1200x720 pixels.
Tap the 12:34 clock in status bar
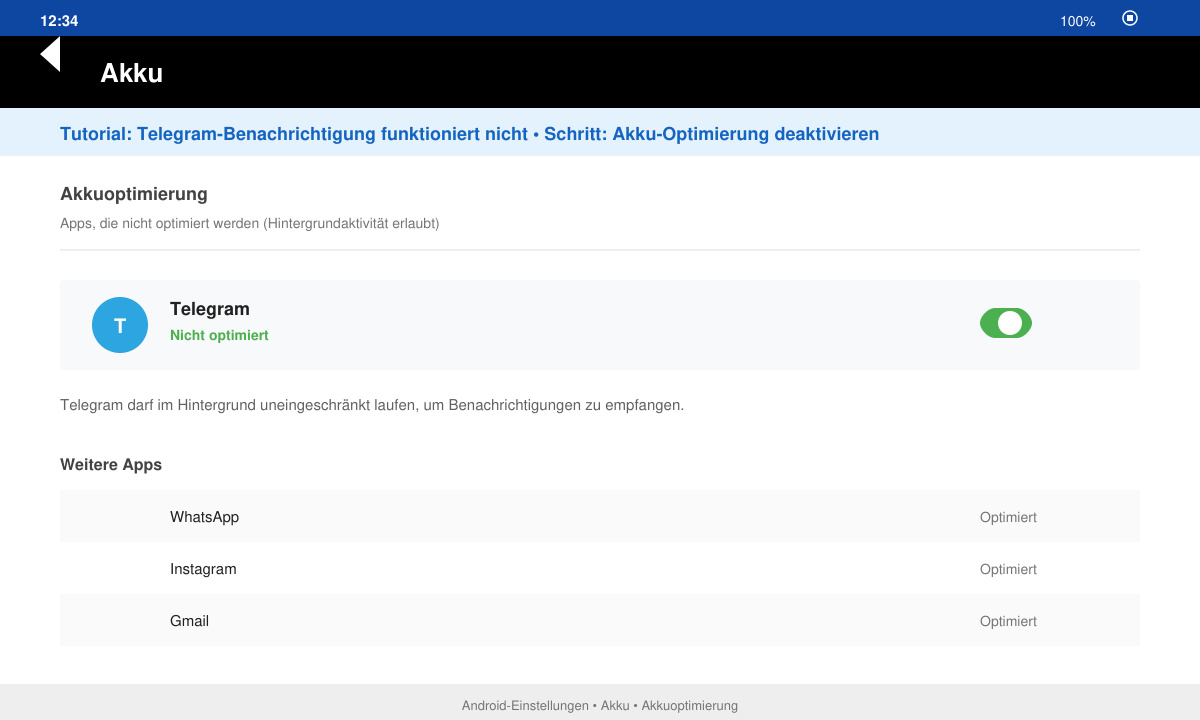point(59,21)
